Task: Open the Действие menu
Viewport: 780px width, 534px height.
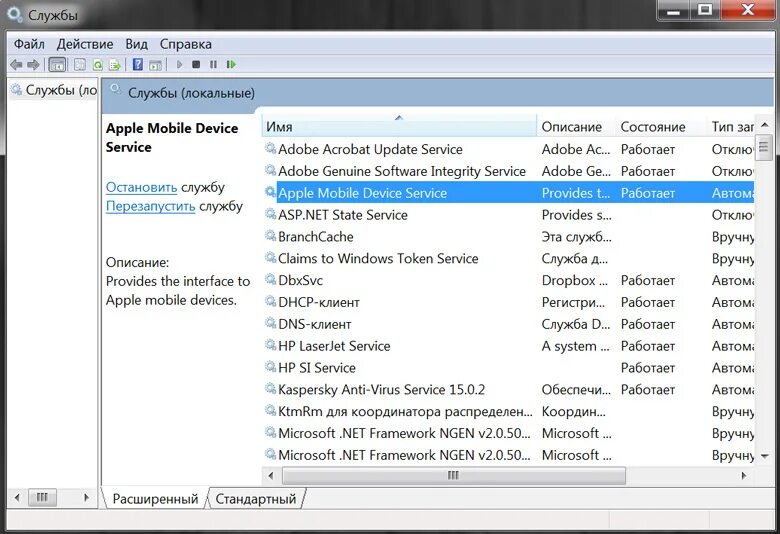Action: [85, 44]
